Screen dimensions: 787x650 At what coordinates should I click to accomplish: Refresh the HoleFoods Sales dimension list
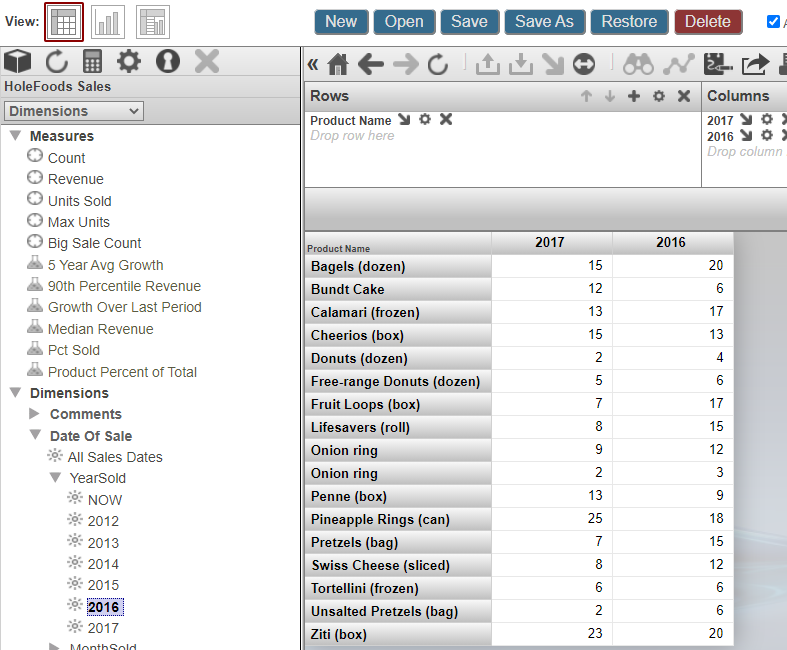(x=57, y=62)
